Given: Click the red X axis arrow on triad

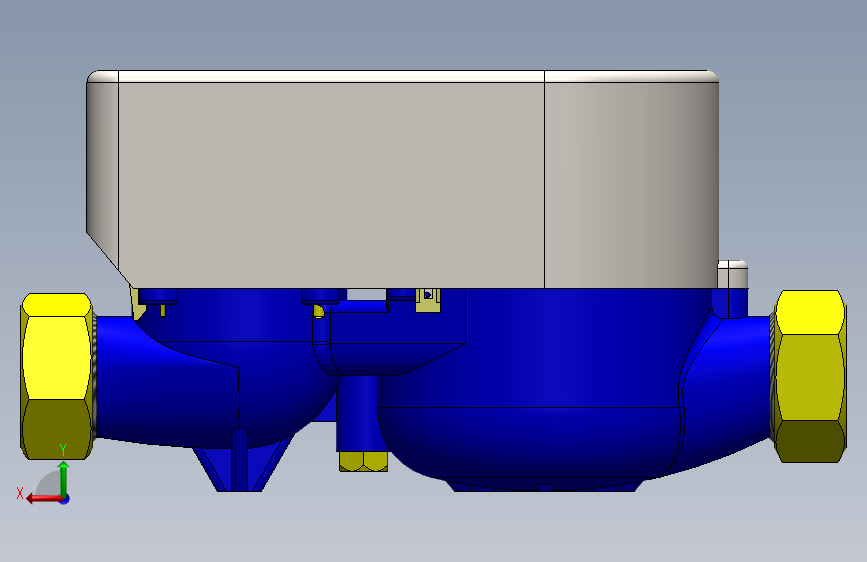Looking at the screenshot, I should point(44,499).
